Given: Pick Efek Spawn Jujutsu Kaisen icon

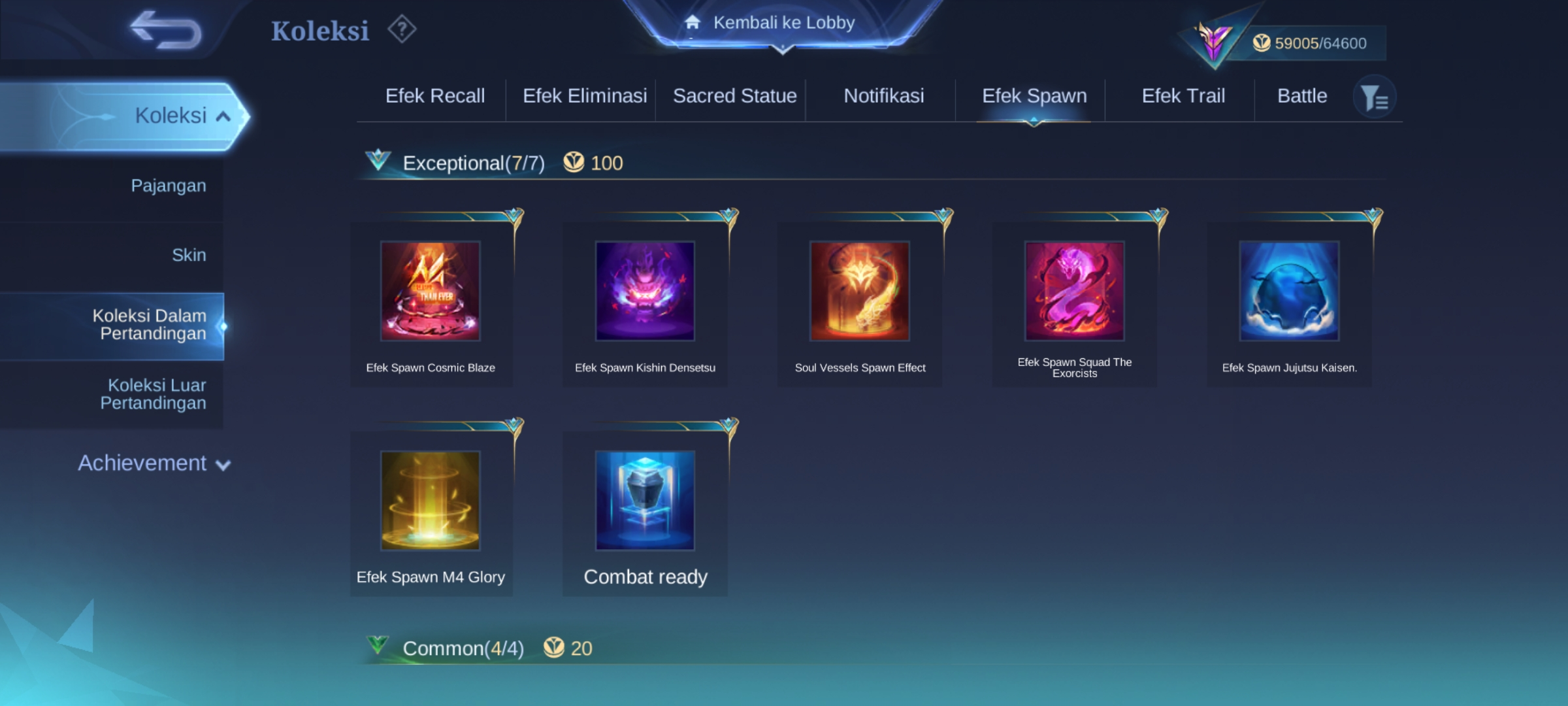Looking at the screenshot, I should pos(1290,291).
